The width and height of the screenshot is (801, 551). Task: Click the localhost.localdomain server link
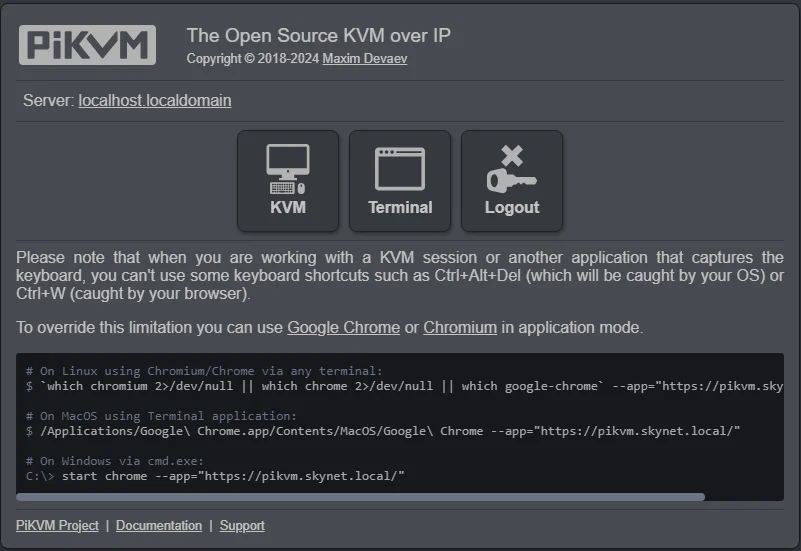pos(155,100)
